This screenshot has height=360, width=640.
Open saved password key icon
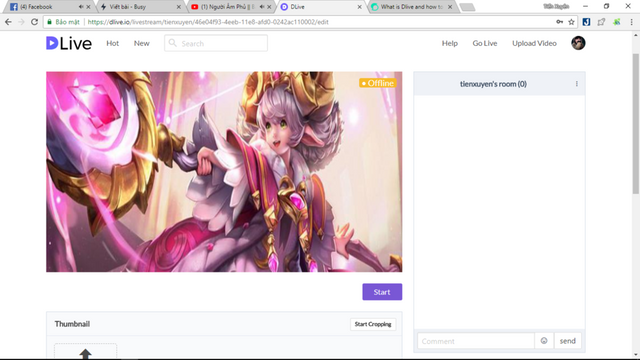click(559, 22)
